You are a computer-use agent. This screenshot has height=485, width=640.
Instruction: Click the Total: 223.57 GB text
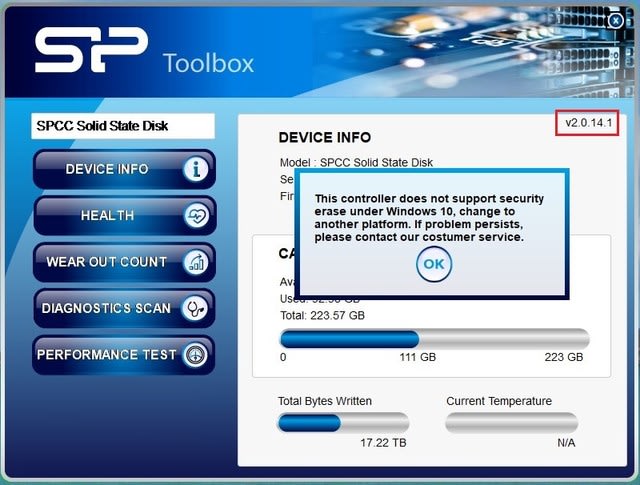point(322,316)
